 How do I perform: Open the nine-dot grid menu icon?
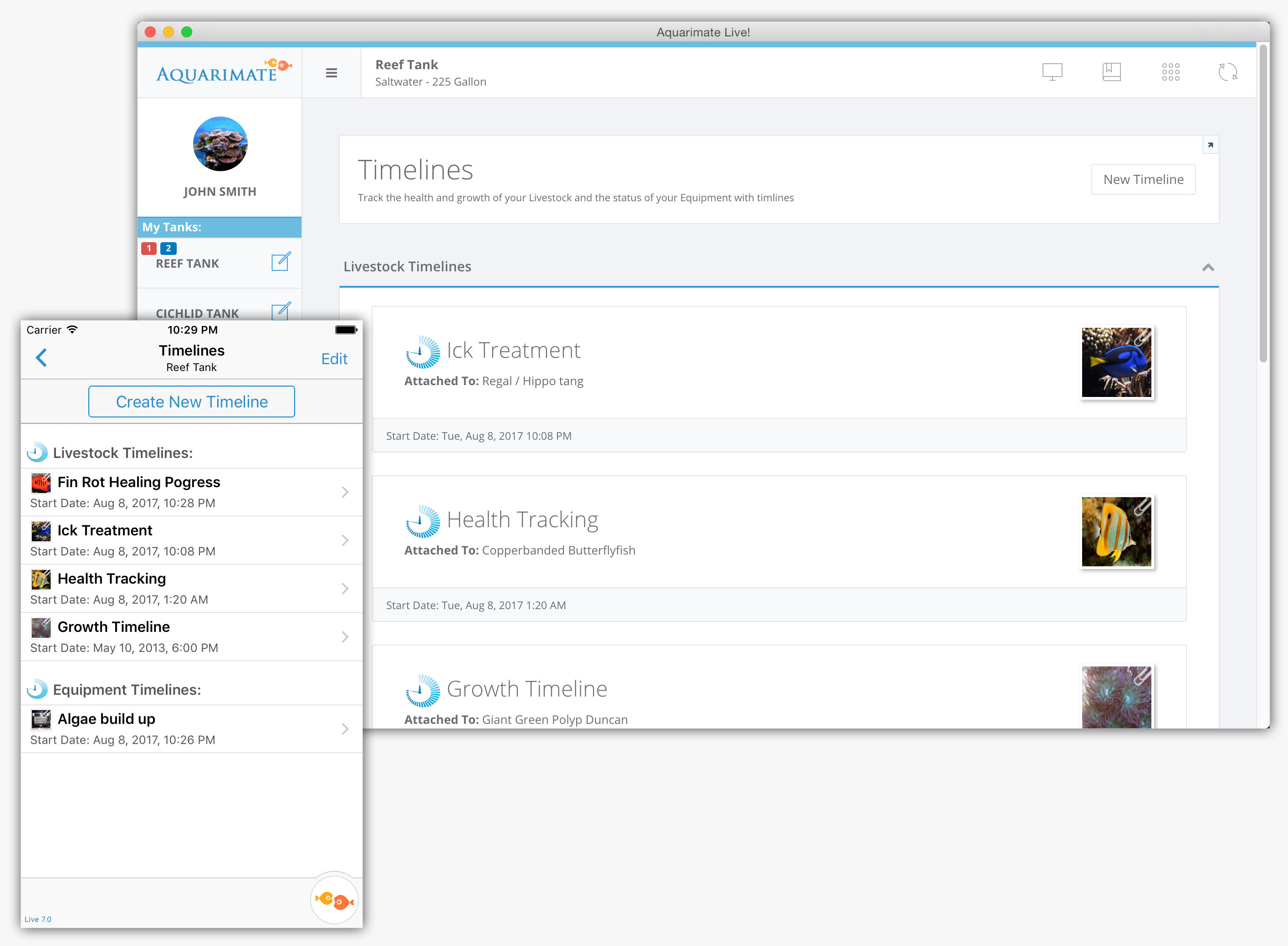pyautogui.click(x=1170, y=72)
